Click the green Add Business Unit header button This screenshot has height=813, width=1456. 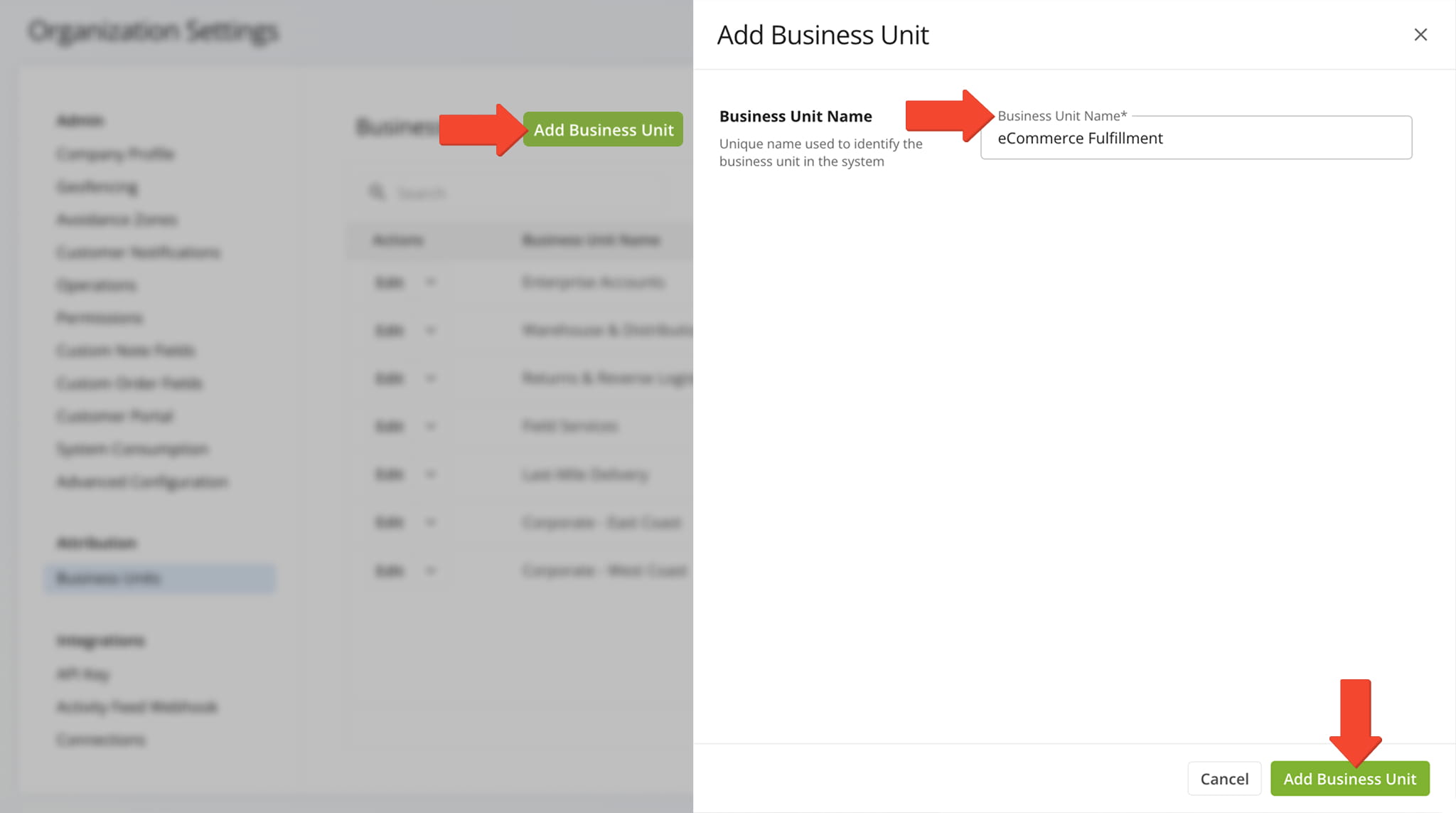point(603,129)
